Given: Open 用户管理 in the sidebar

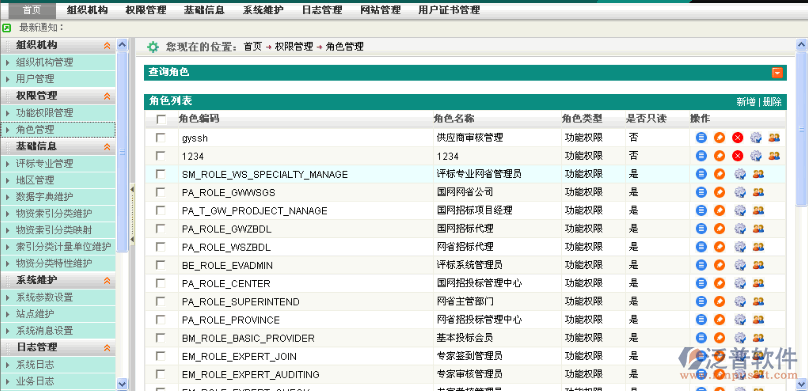Looking at the screenshot, I should point(35,79).
